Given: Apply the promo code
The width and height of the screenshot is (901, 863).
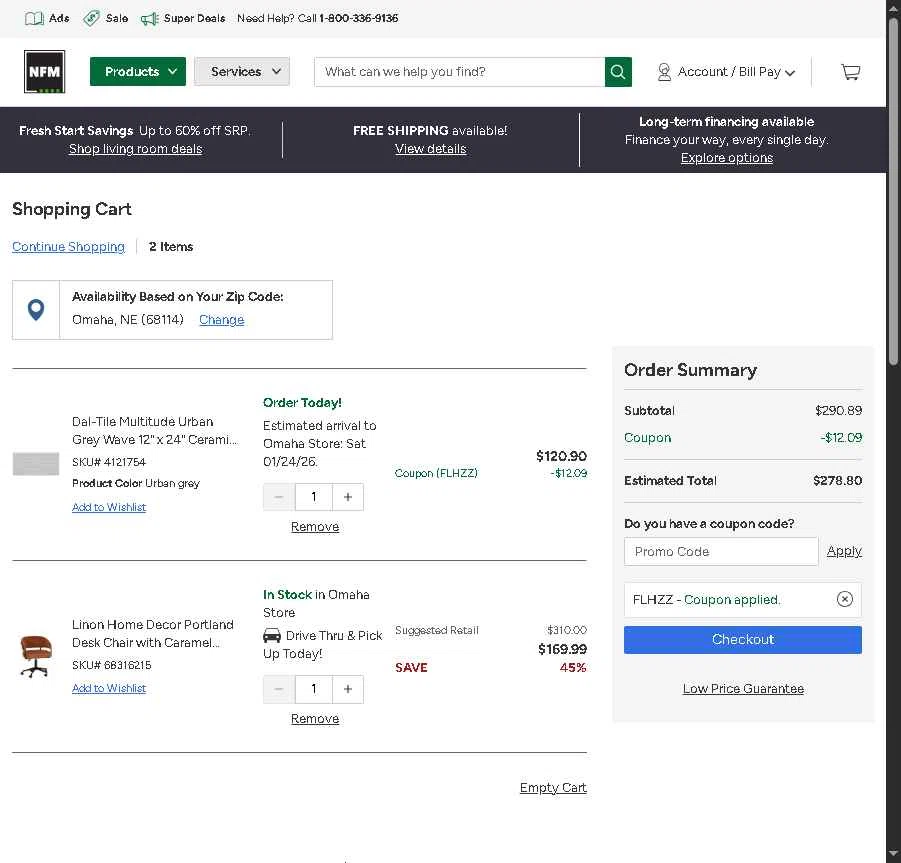Looking at the screenshot, I should [844, 551].
